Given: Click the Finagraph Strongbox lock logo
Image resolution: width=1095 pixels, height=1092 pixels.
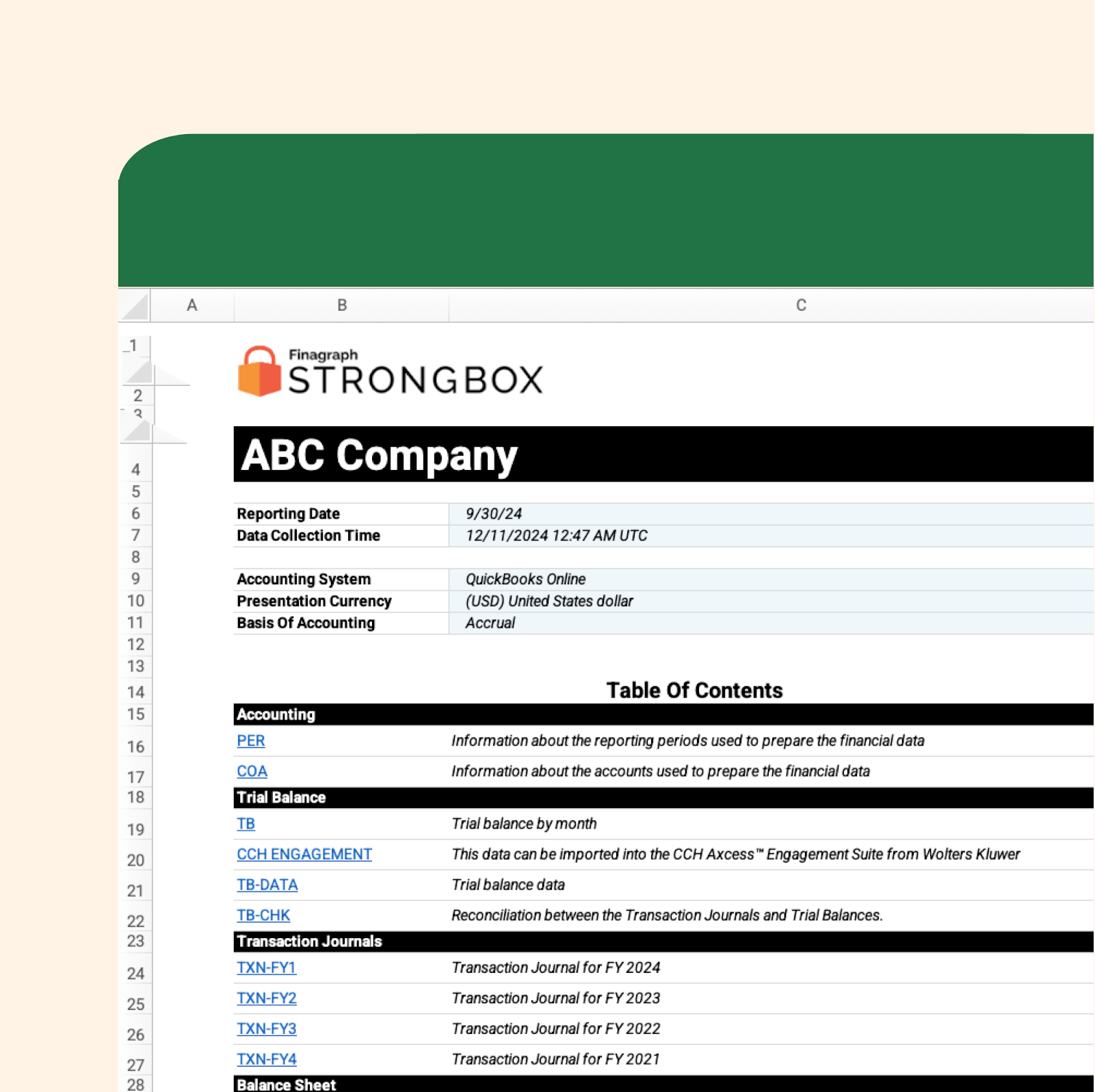Looking at the screenshot, I should (x=259, y=372).
